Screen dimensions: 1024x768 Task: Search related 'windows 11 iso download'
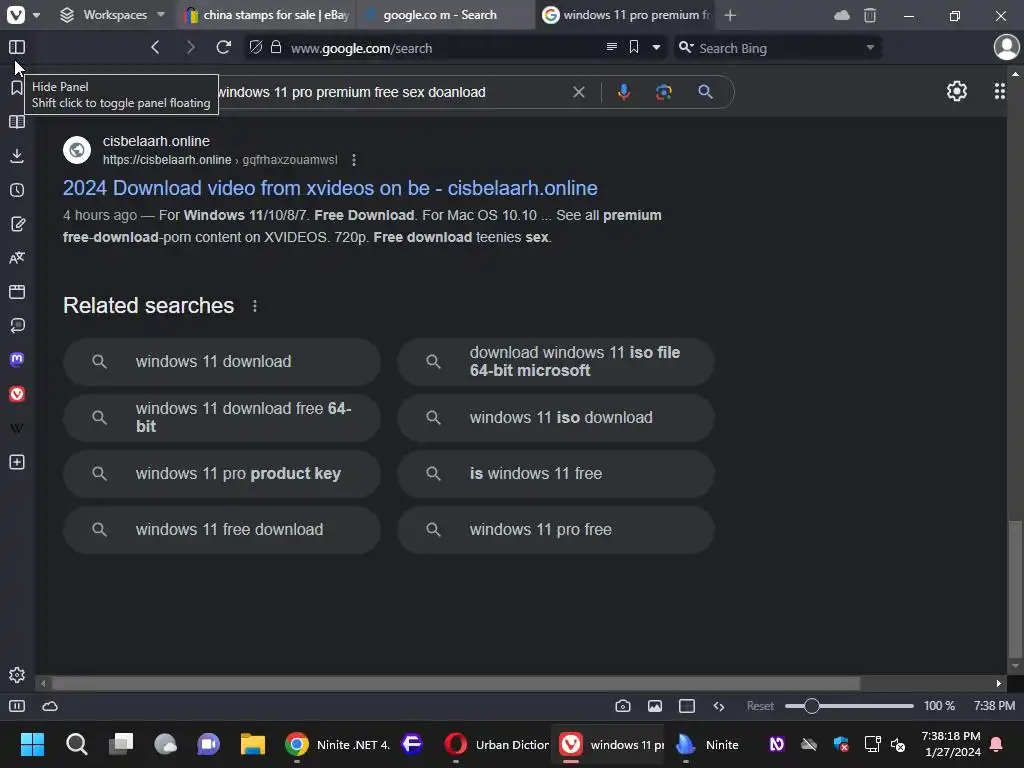[556, 418]
